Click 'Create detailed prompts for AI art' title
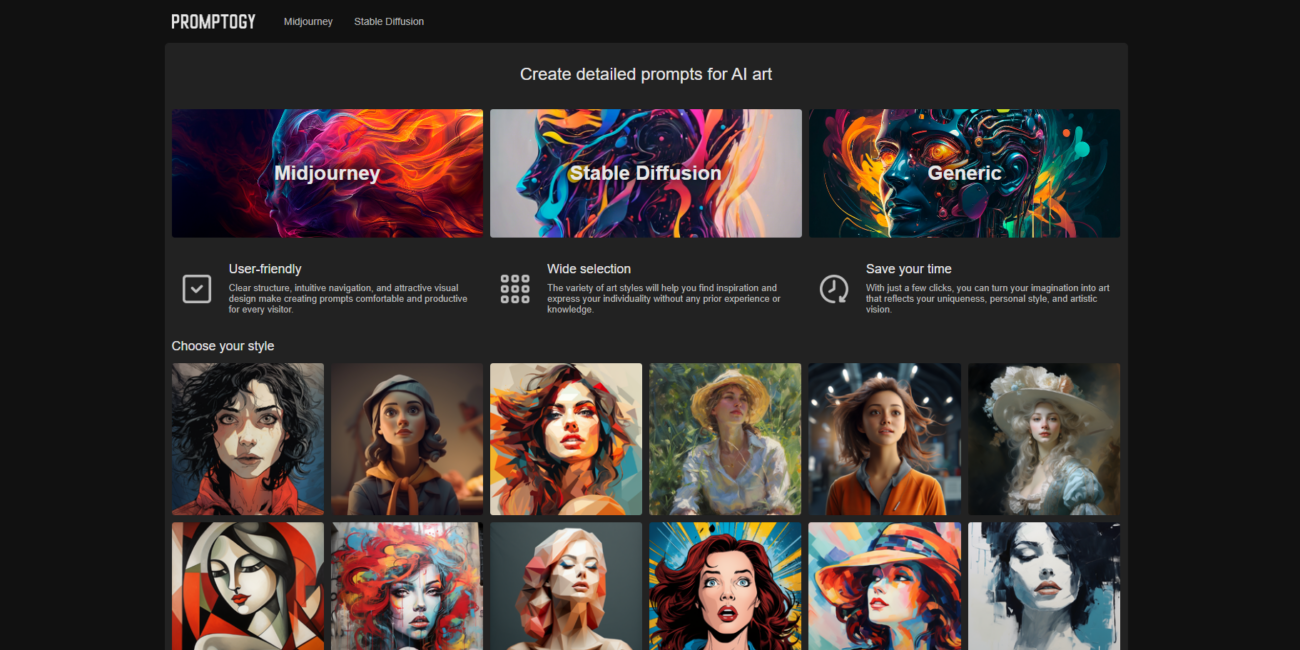The image size is (1300, 650). click(x=646, y=74)
